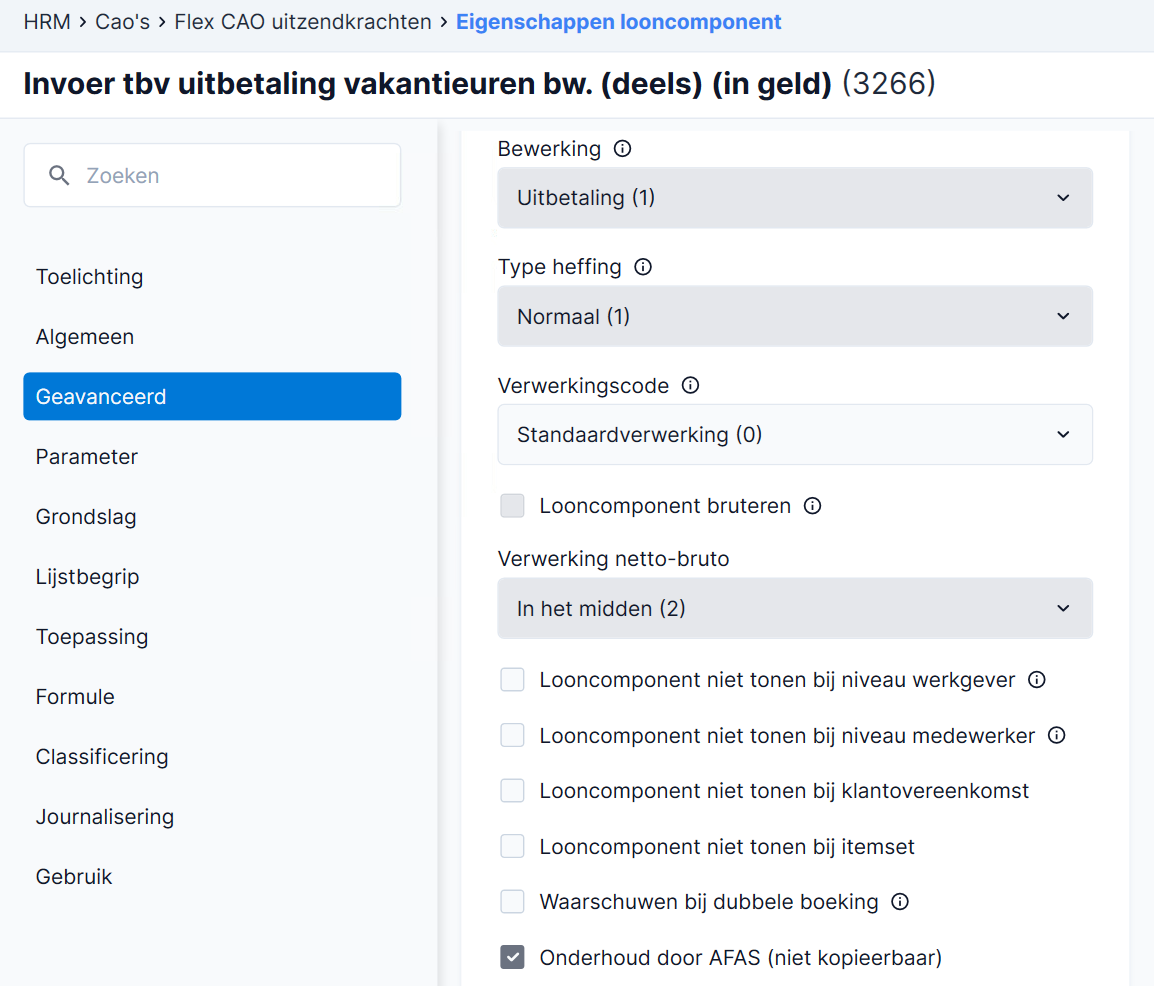
Task: Show info for Waarschuwen bij dubbele boeking
Action: pos(900,901)
